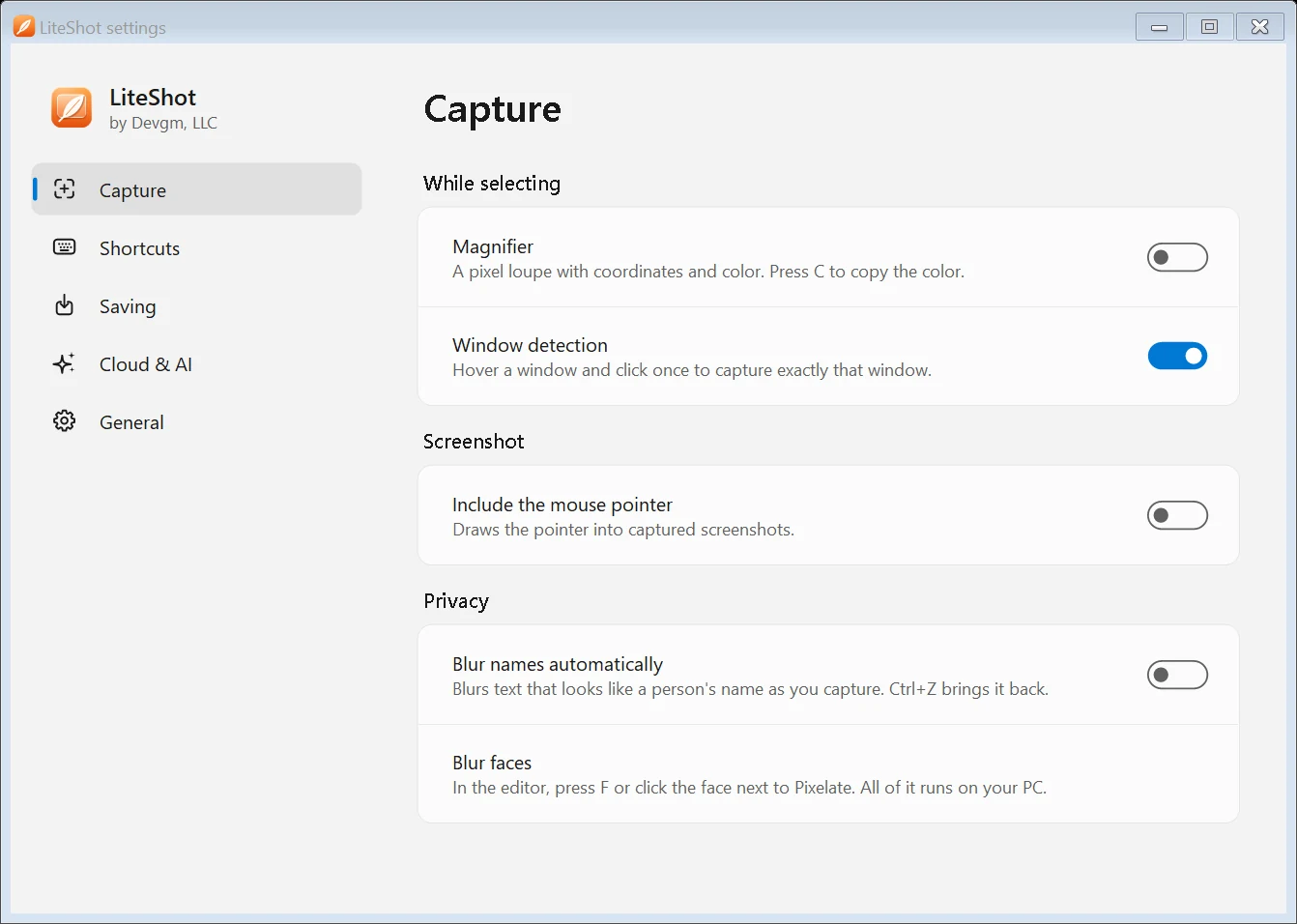The height and width of the screenshot is (924, 1297).
Task: Minimize the LiteShot settings window
Action: pyautogui.click(x=1160, y=27)
